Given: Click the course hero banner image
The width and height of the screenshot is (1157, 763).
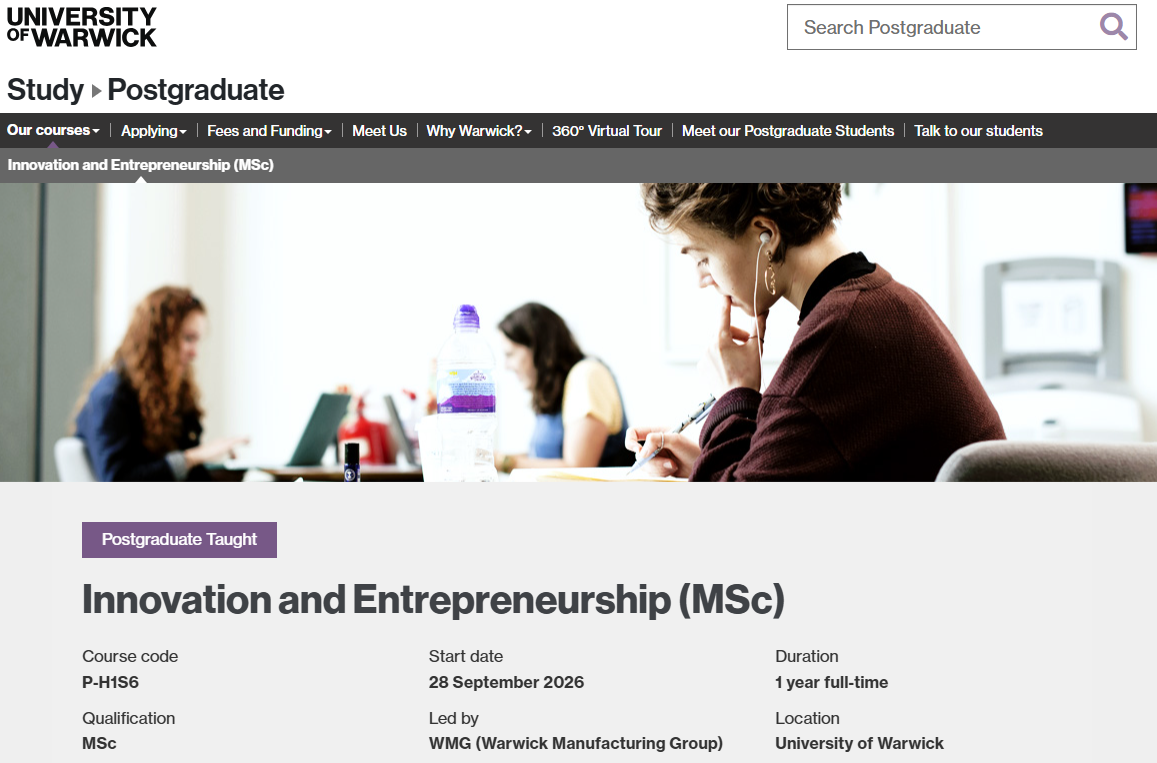Looking at the screenshot, I should 578,332.
